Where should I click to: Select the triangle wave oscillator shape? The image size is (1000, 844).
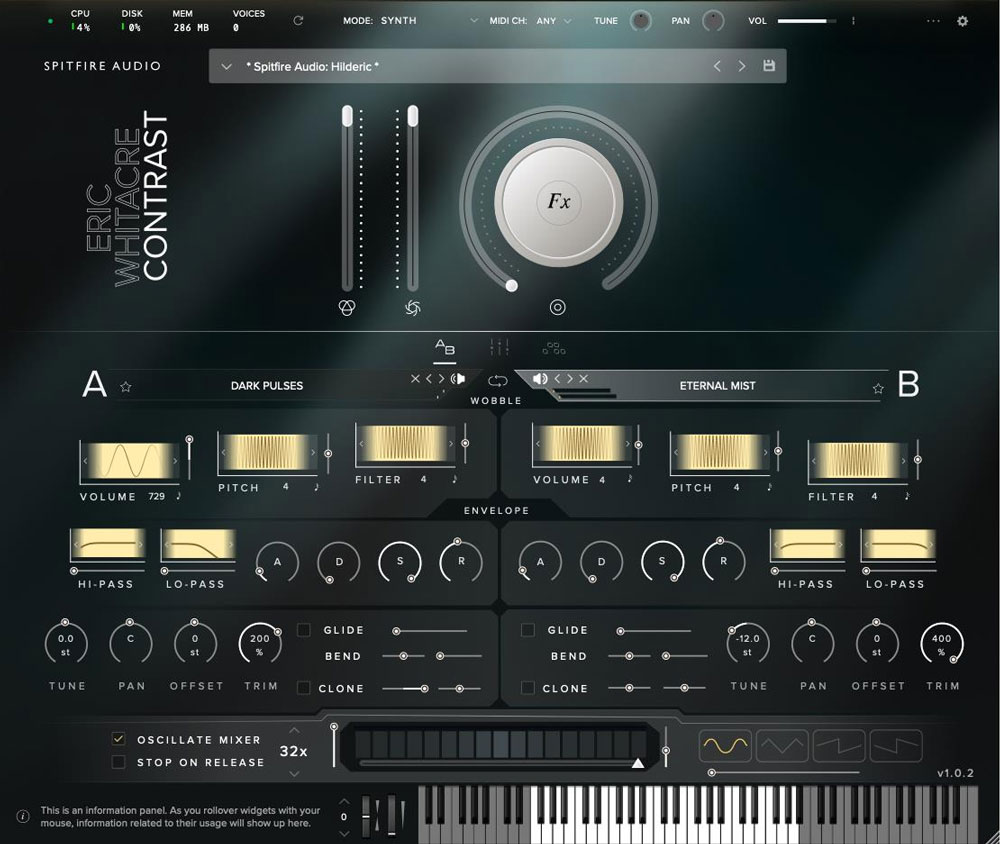click(x=783, y=746)
